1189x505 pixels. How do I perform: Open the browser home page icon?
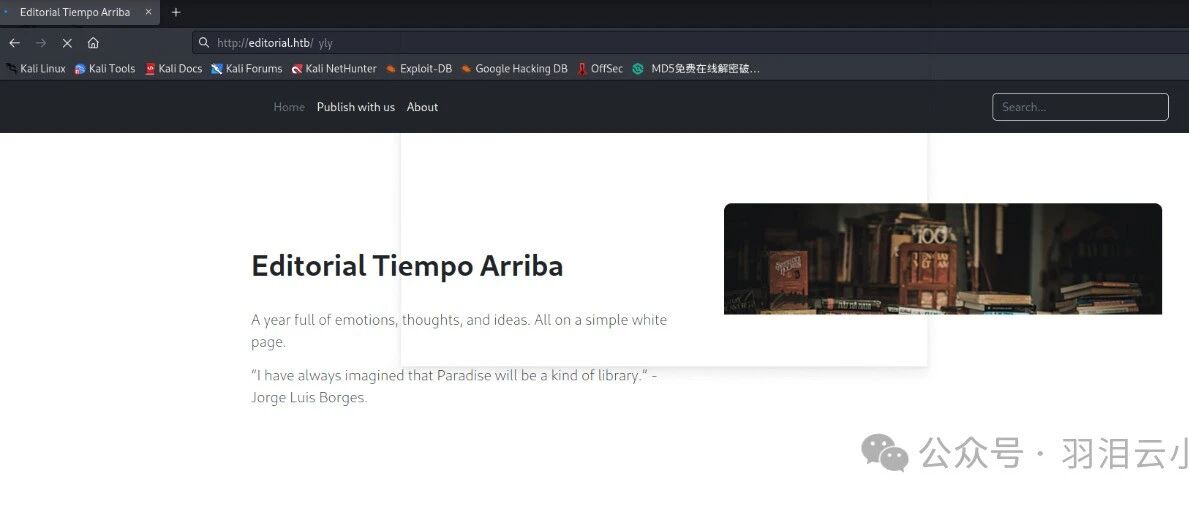(93, 43)
